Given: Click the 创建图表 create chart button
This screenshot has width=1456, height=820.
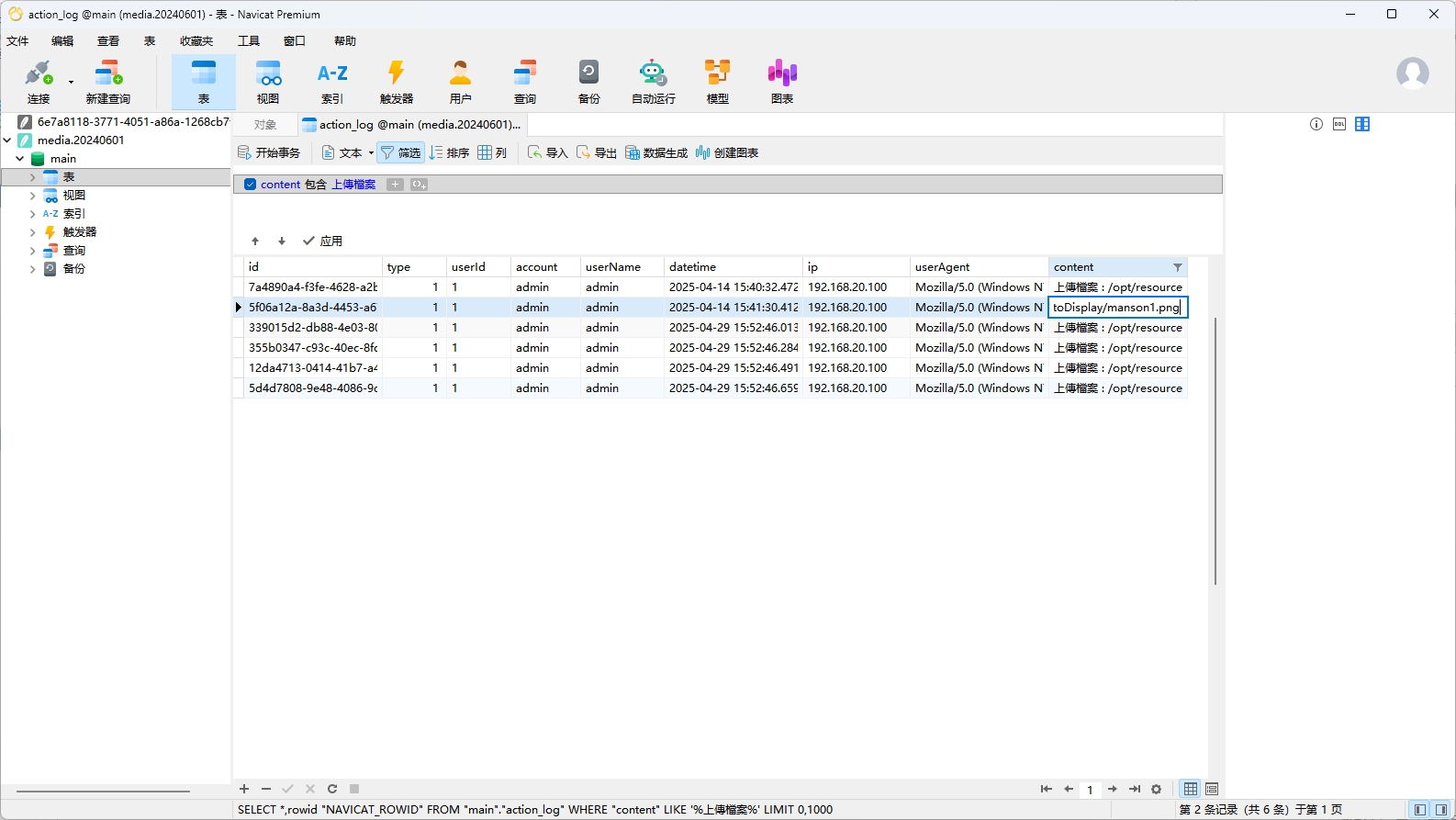Looking at the screenshot, I should click(727, 152).
